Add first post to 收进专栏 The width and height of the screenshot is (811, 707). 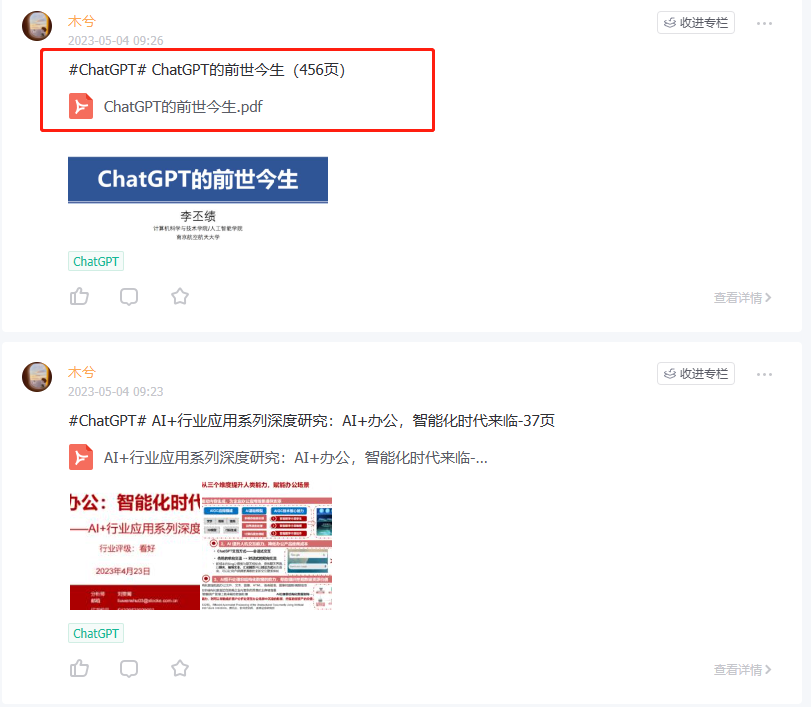point(696,23)
